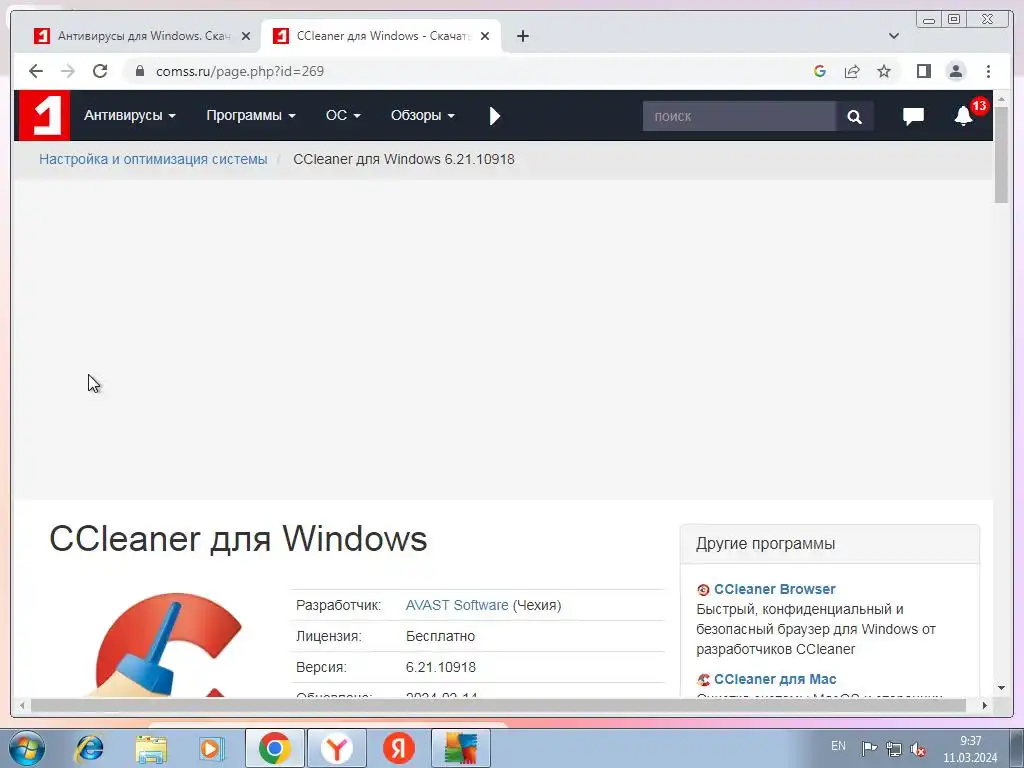The image size is (1024, 768).
Task: Open the CCleaner Browser link
Action: click(775, 589)
